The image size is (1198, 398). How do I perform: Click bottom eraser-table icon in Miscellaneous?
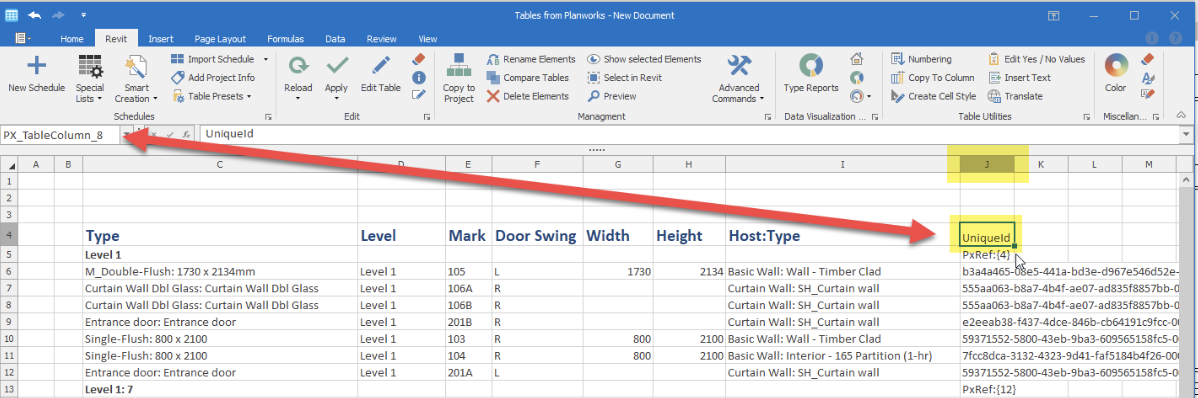1147,95
